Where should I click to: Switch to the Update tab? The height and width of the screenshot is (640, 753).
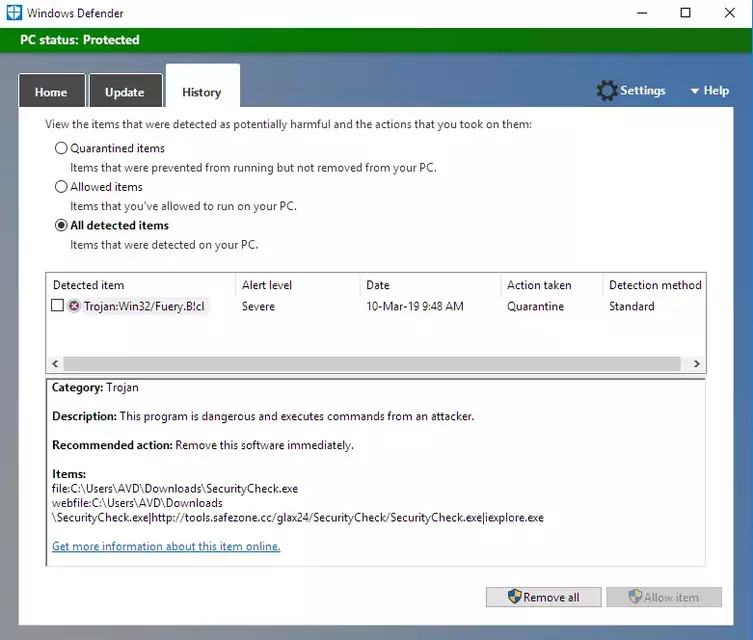click(125, 90)
